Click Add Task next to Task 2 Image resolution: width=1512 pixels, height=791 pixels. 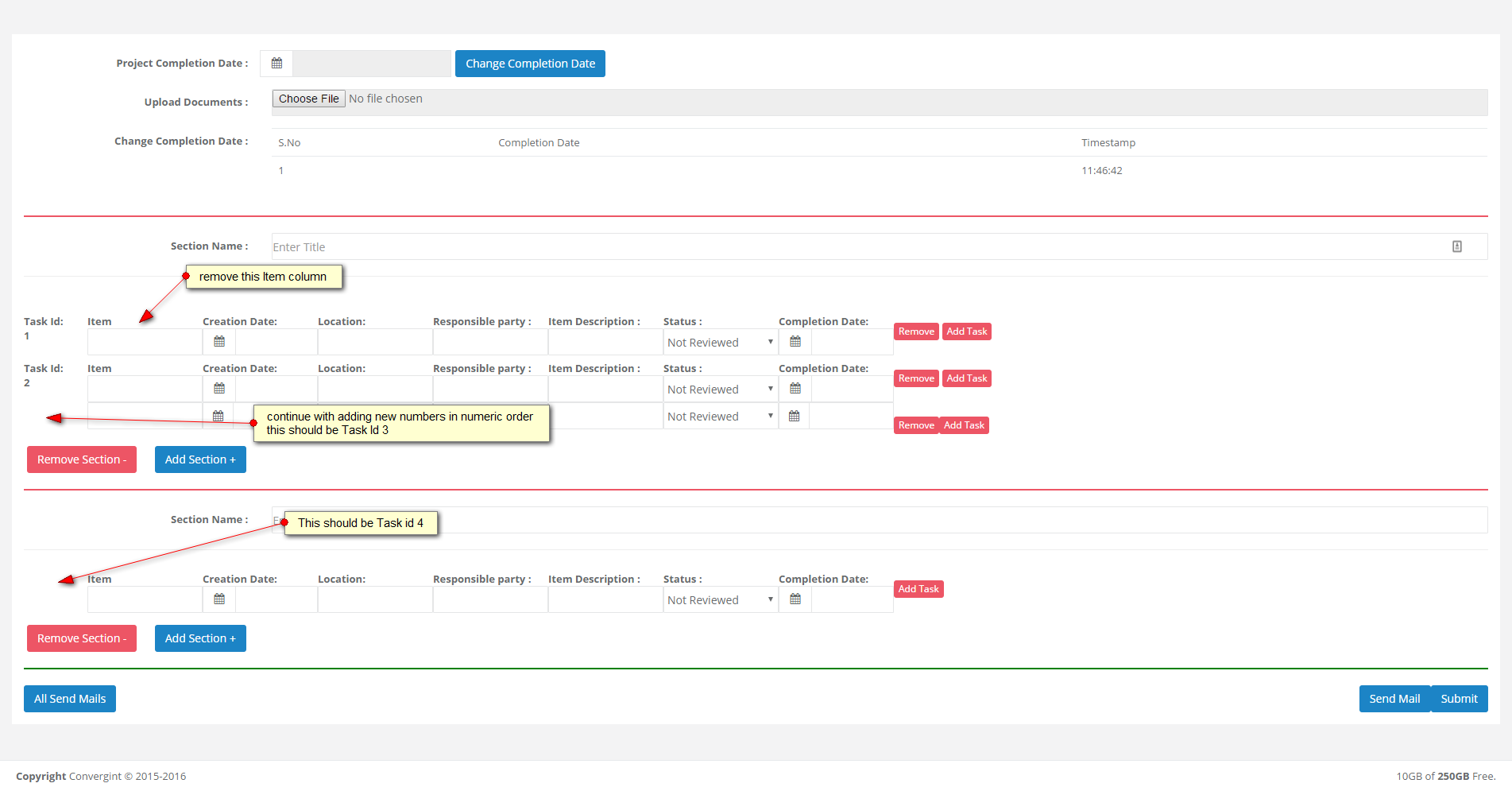point(966,378)
